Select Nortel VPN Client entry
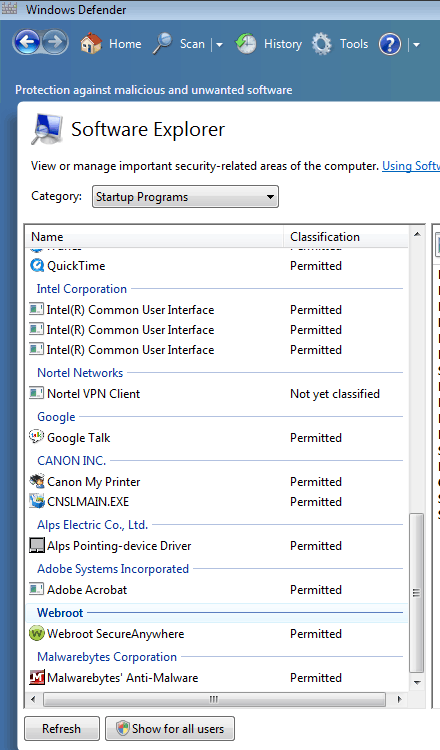The image size is (440, 750). coord(218,394)
